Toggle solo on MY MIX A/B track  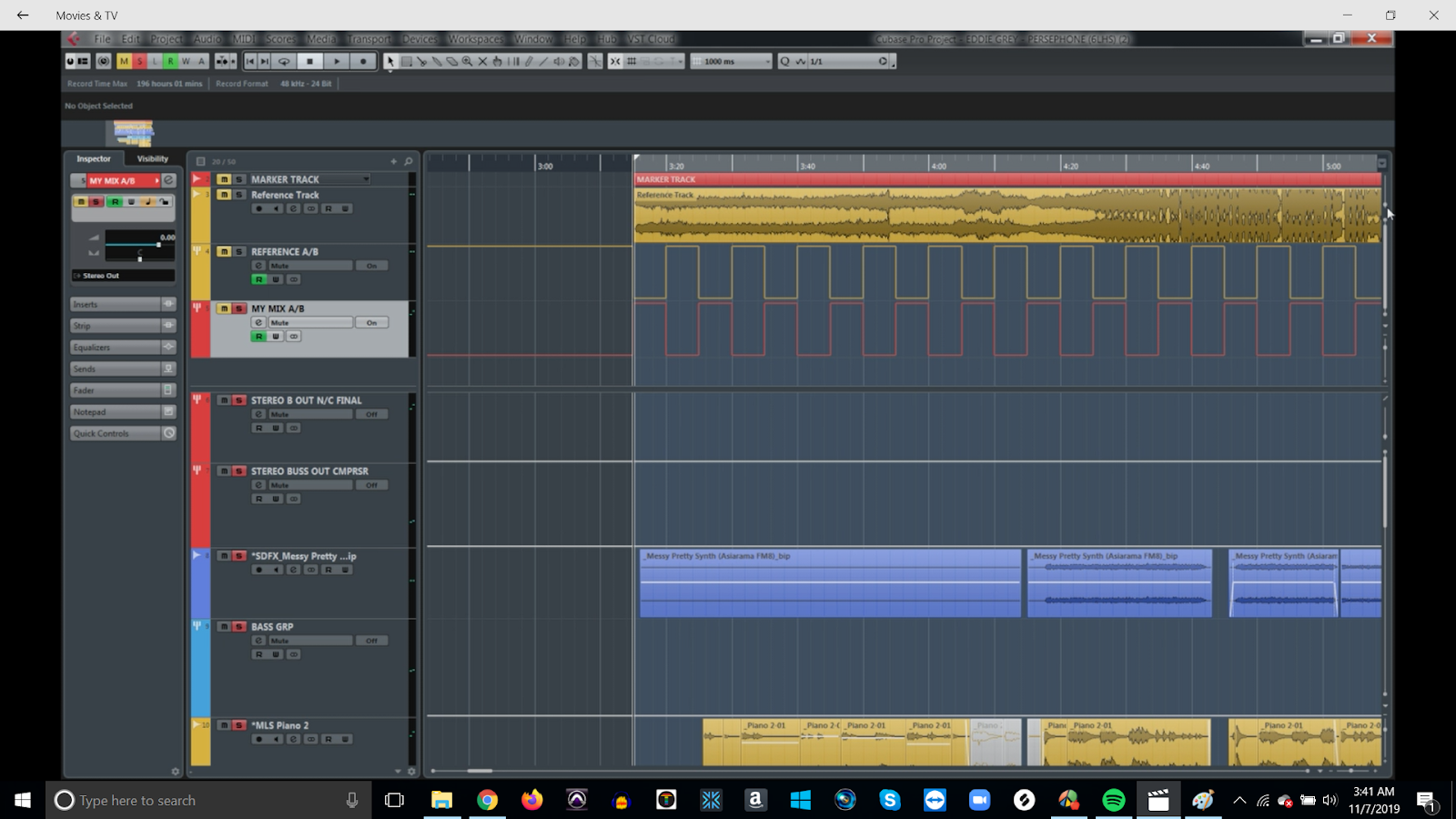point(240,308)
